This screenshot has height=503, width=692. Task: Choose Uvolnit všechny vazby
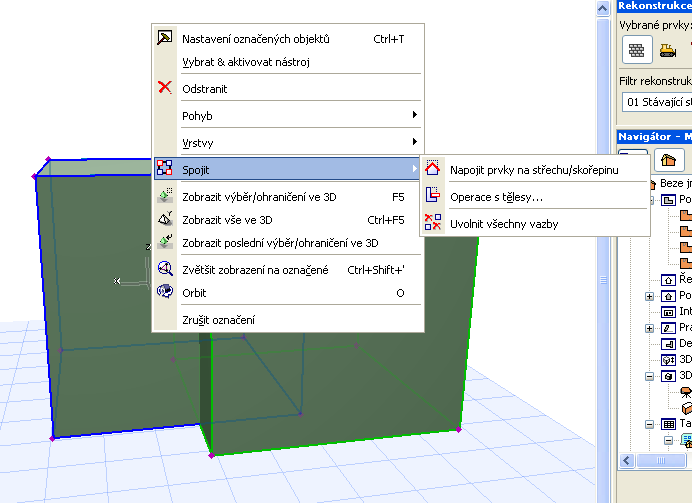coord(535,224)
